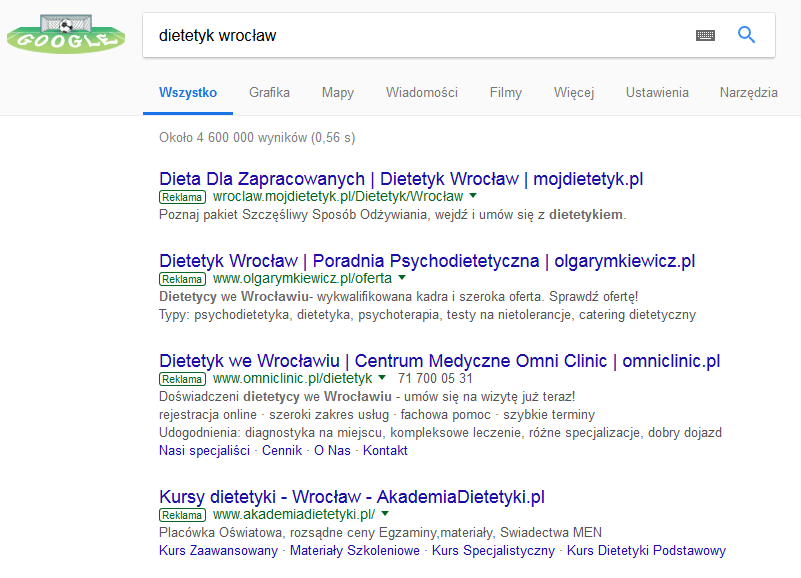Click the wroclaw.mojdietetyk.pl/Dietetyk/Wrocław green URL
Viewport: 801px width, 578px height.
pyautogui.click(x=338, y=196)
